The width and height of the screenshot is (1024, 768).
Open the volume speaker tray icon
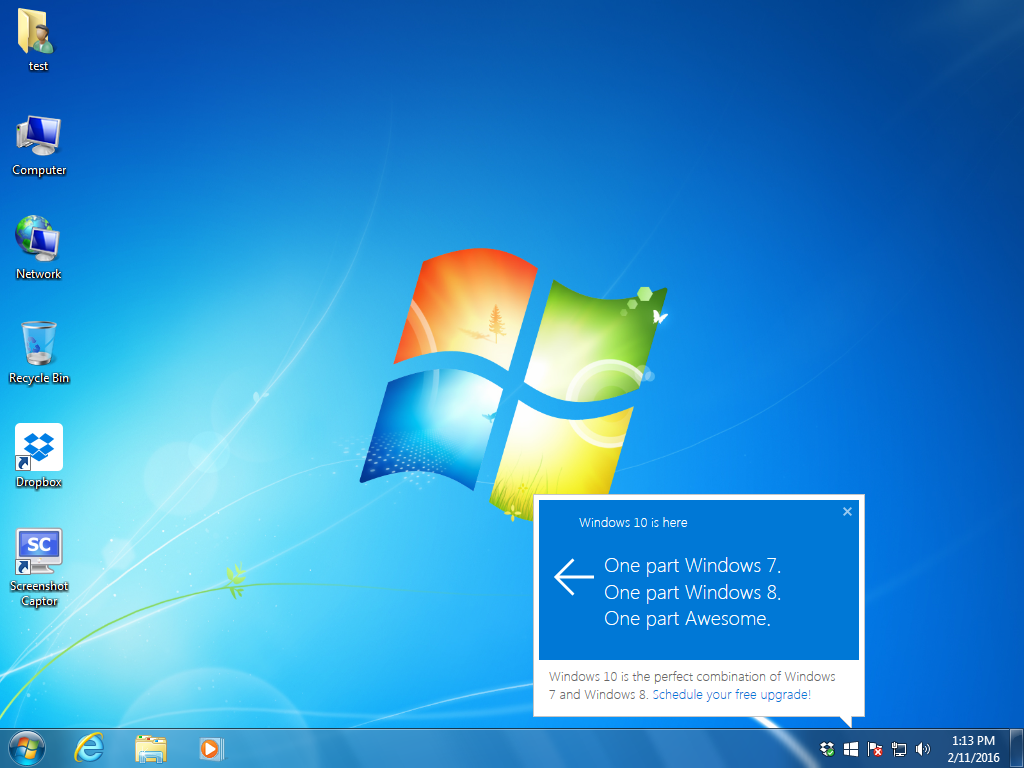(923, 749)
